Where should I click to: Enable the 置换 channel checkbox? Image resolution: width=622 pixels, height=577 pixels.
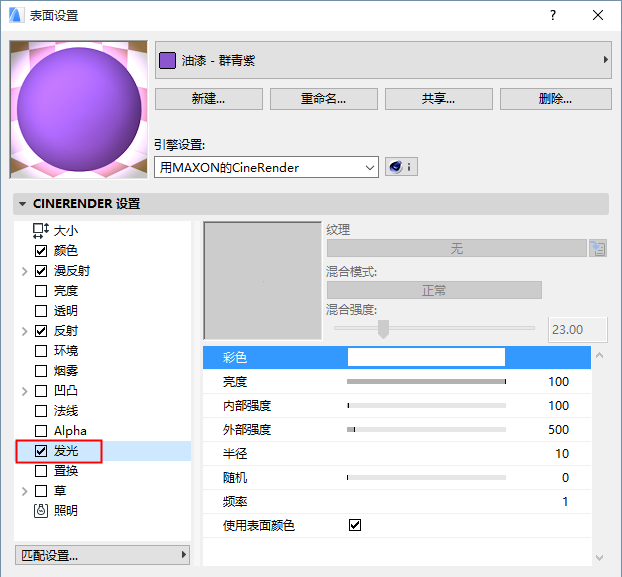[x=41, y=471]
